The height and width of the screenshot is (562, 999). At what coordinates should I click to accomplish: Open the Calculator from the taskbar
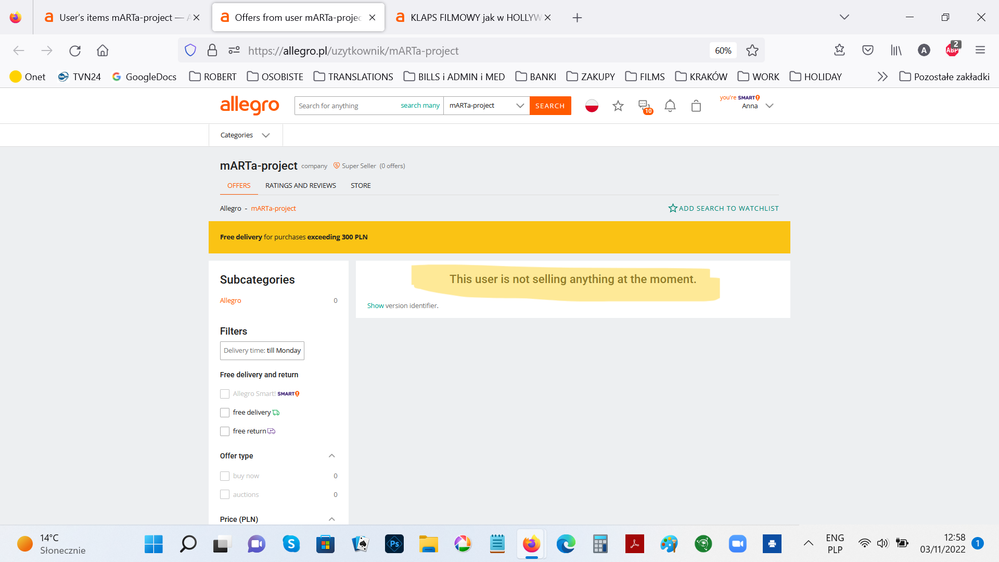pos(600,544)
